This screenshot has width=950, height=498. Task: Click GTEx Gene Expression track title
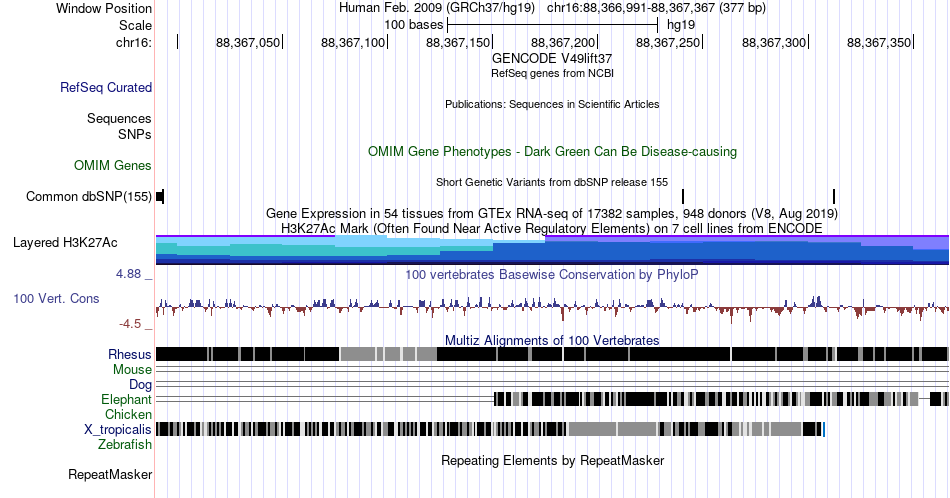552,213
